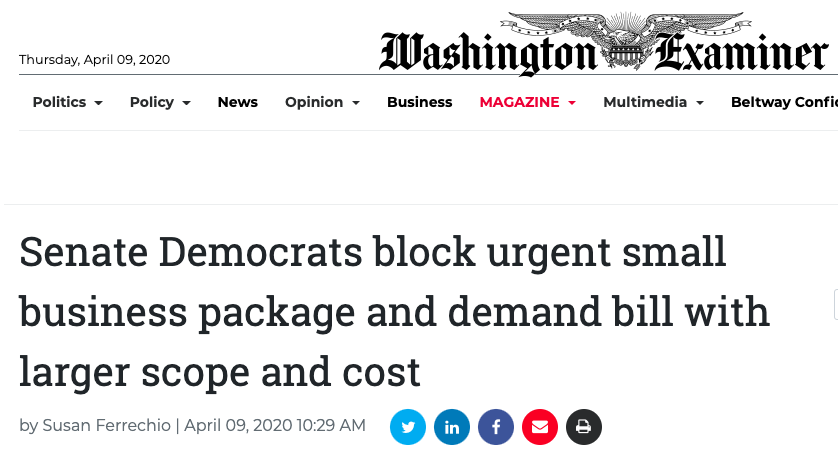The height and width of the screenshot is (463, 838).
Task: Expand the Multimedia dropdown arrow
Action: 700,103
